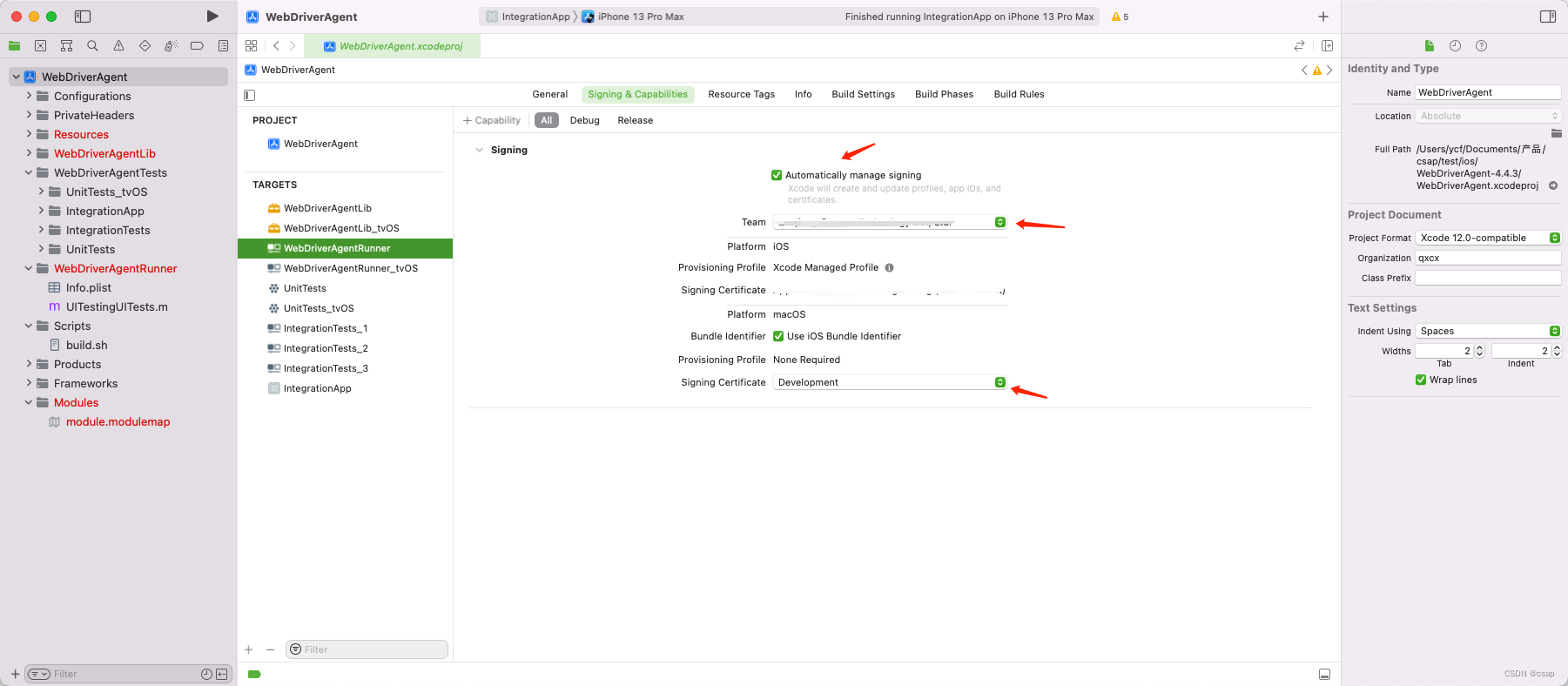Switch to the Build Rules tab

click(x=1019, y=94)
